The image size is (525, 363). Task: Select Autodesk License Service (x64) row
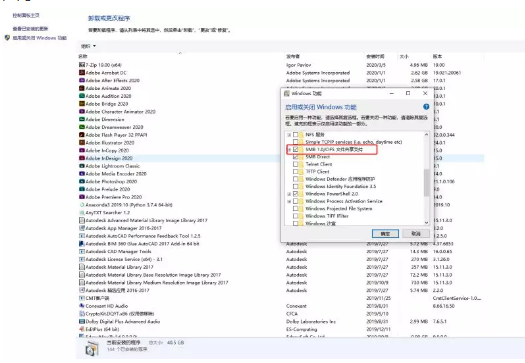[281, 259]
